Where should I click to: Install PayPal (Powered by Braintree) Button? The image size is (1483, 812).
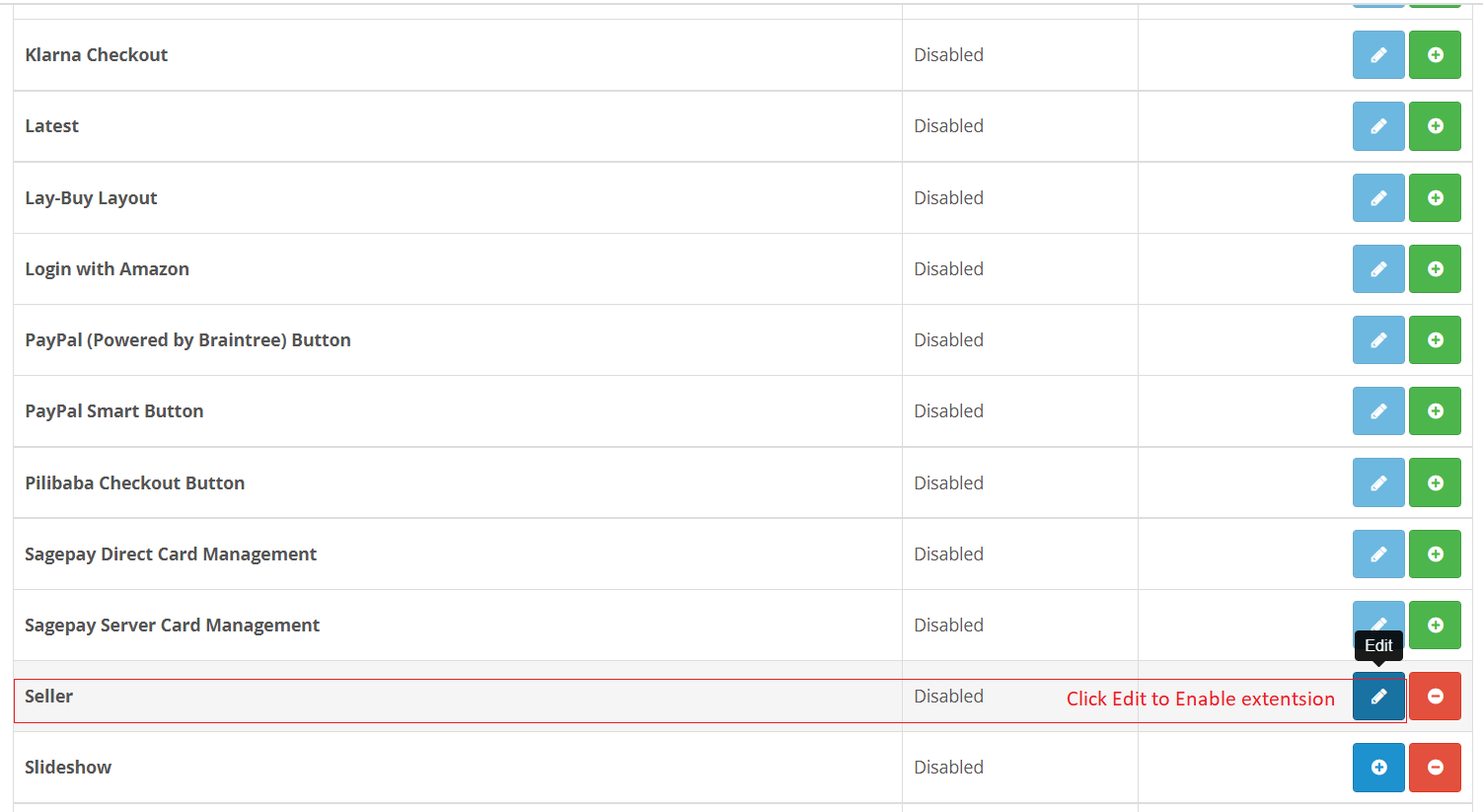pos(1435,339)
